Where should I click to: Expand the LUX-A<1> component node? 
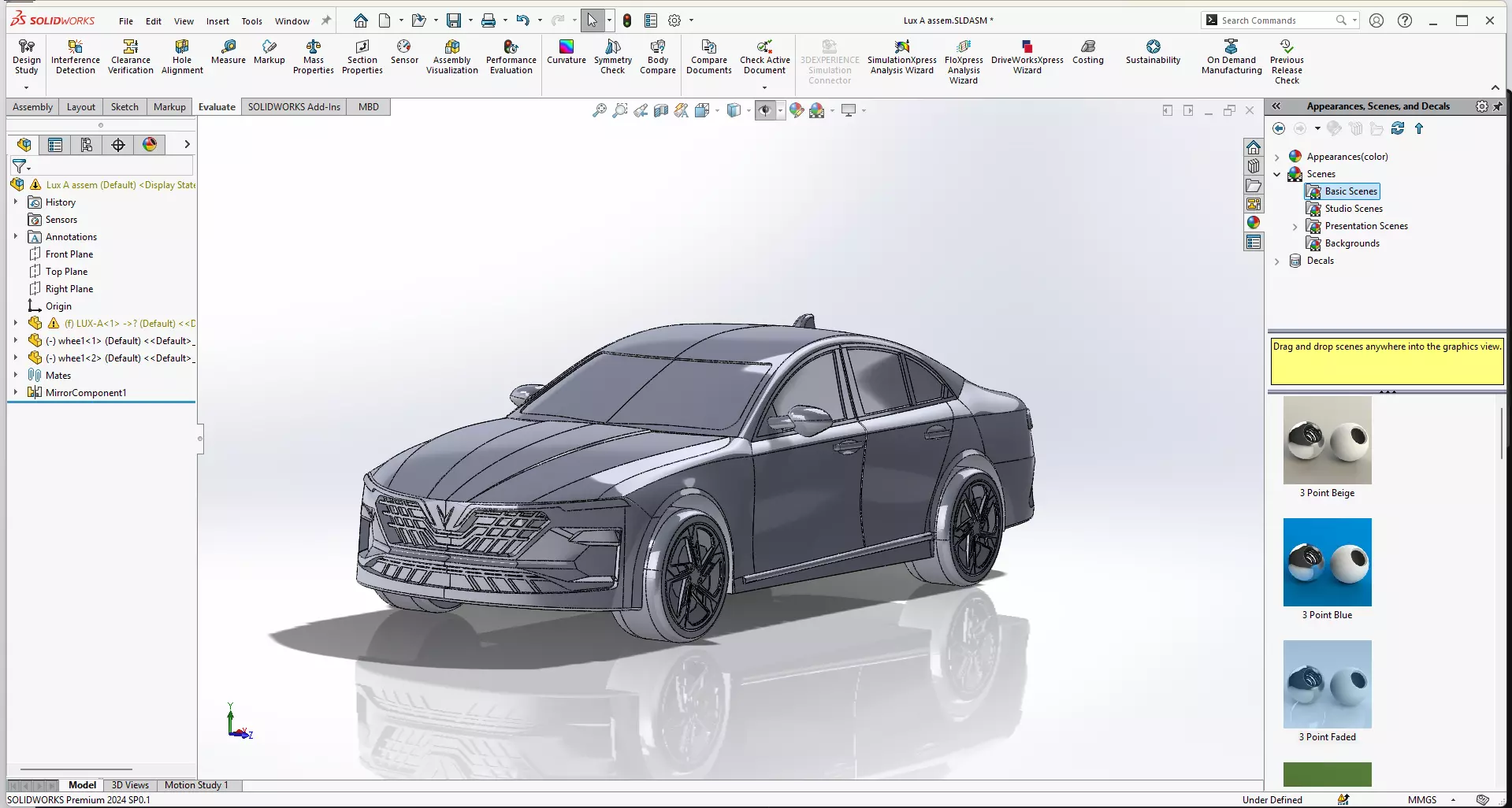tap(16, 323)
